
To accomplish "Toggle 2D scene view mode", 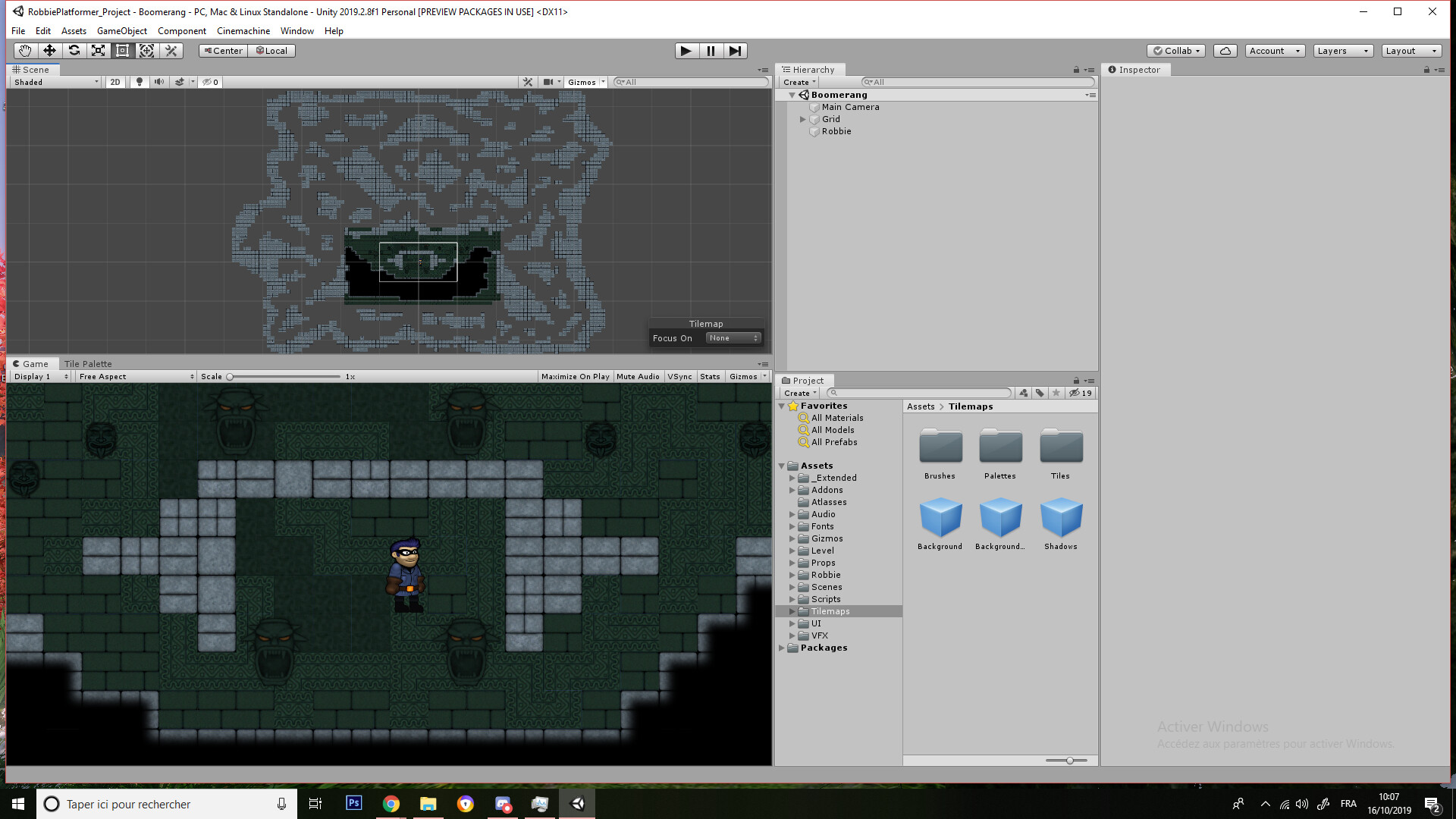I will coord(115,82).
